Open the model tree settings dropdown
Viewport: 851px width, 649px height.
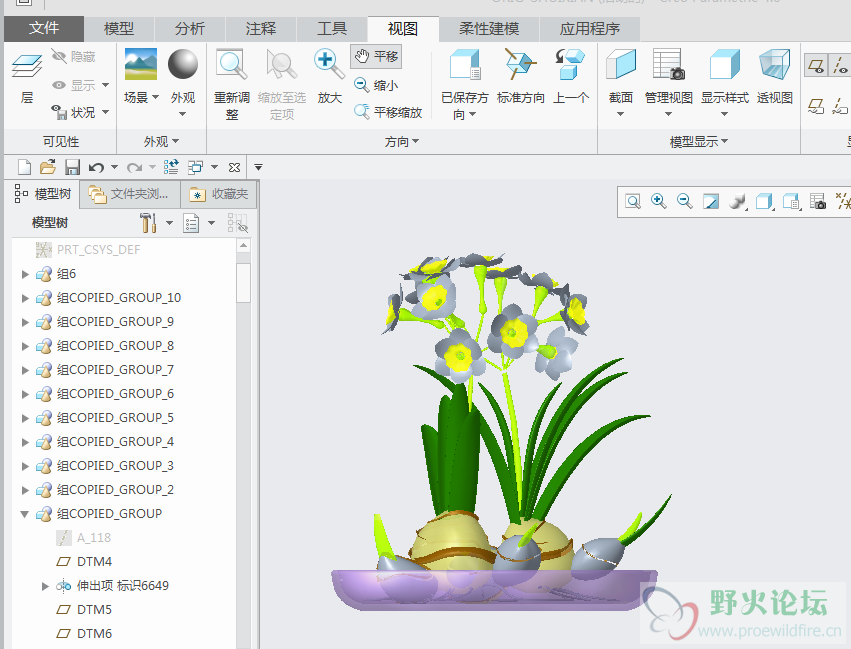tap(169, 223)
